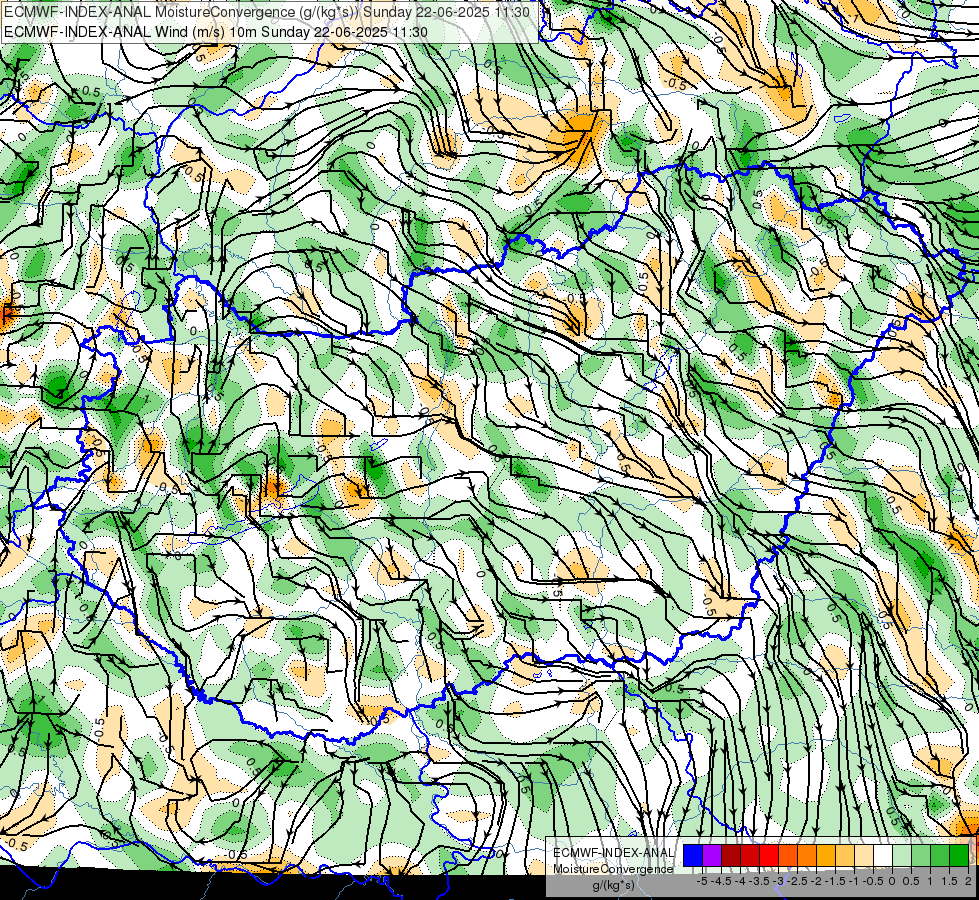Click the -1.5 legend scale value
Screen dimensions: 979x900
pyautogui.click(x=835, y=881)
